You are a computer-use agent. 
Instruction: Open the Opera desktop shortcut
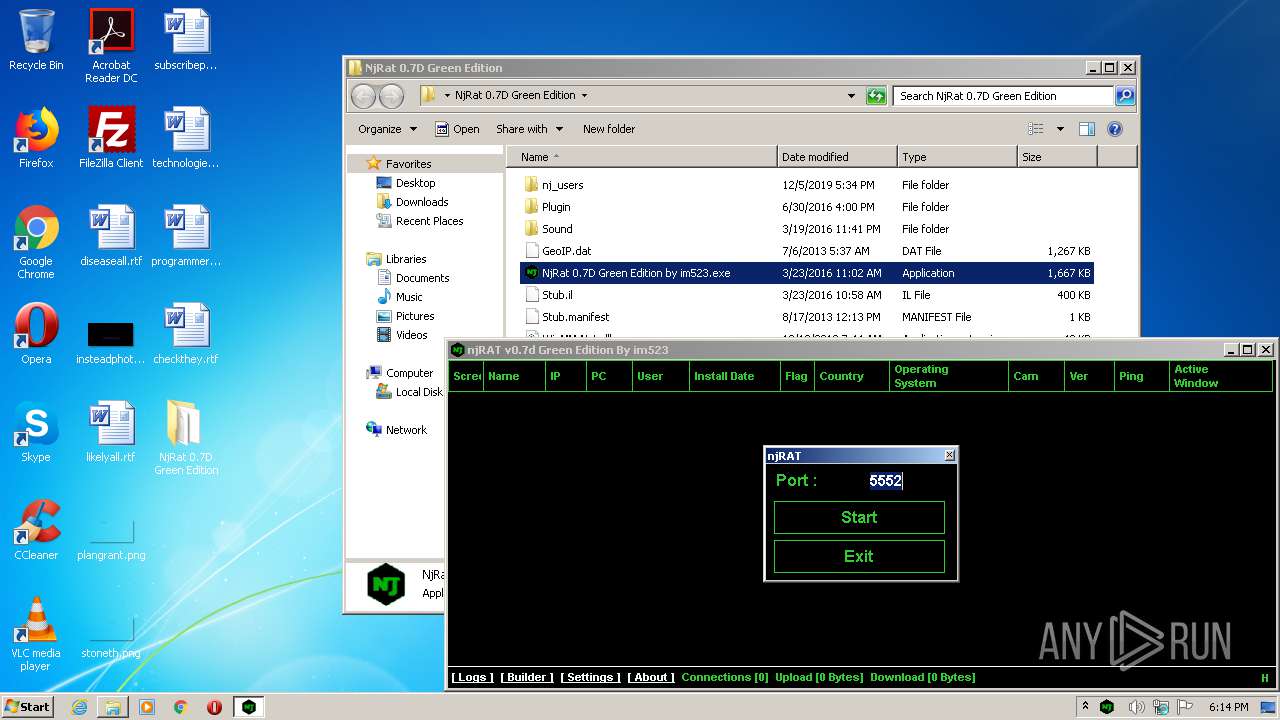pyautogui.click(x=36, y=334)
